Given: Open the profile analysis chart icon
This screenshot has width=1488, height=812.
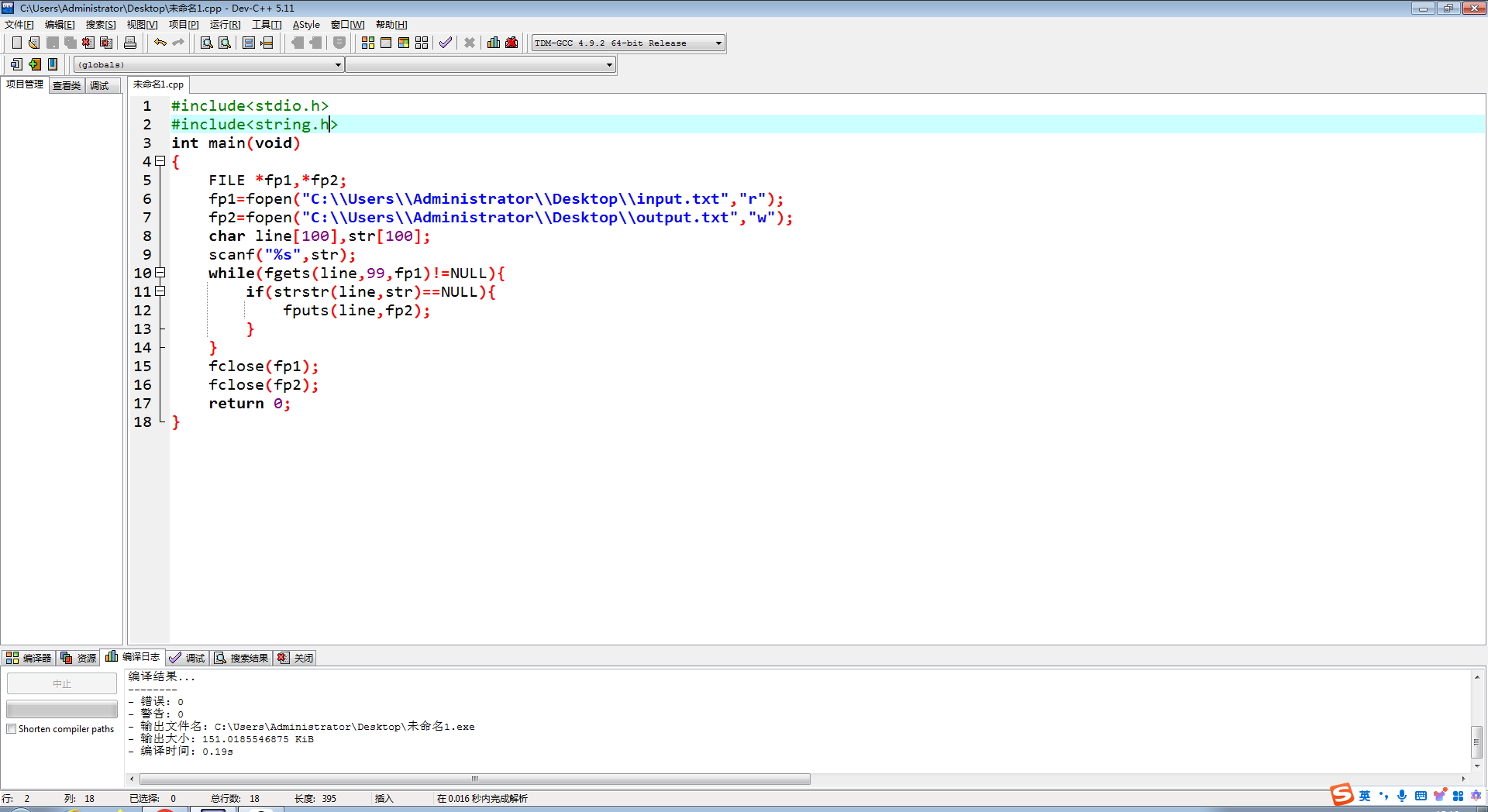Looking at the screenshot, I should [x=494, y=43].
